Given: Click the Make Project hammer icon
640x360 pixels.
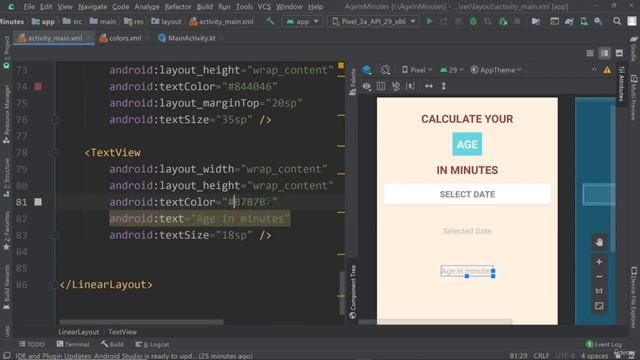Looking at the screenshot, I should (x=270, y=21).
